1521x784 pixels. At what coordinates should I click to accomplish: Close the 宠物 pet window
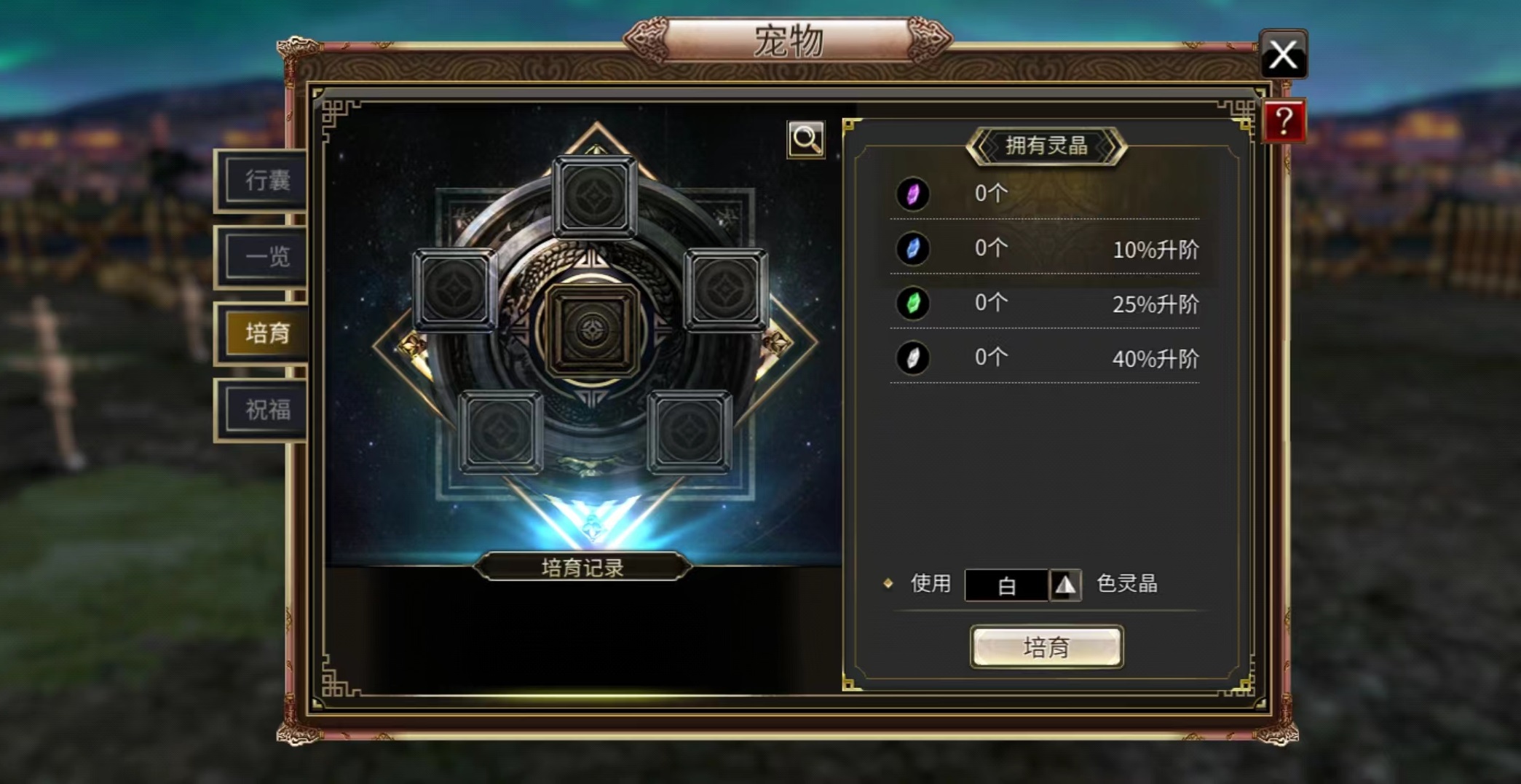[1283, 55]
